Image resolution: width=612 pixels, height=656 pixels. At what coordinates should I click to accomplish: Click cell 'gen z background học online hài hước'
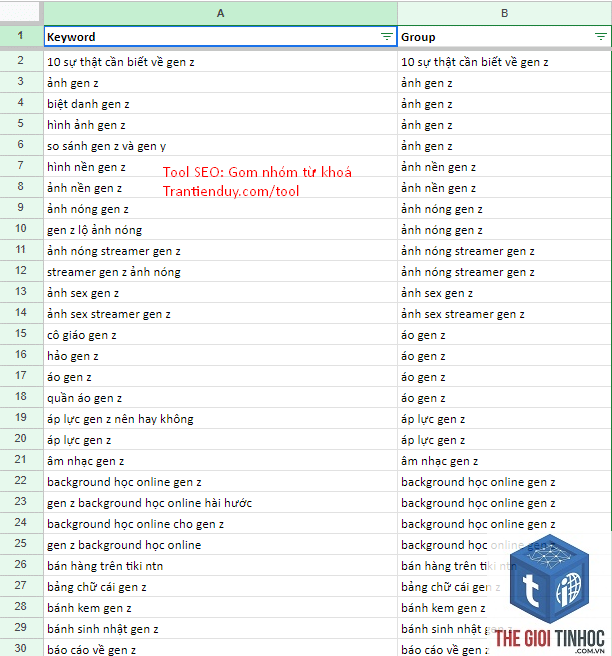click(x=220, y=502)
